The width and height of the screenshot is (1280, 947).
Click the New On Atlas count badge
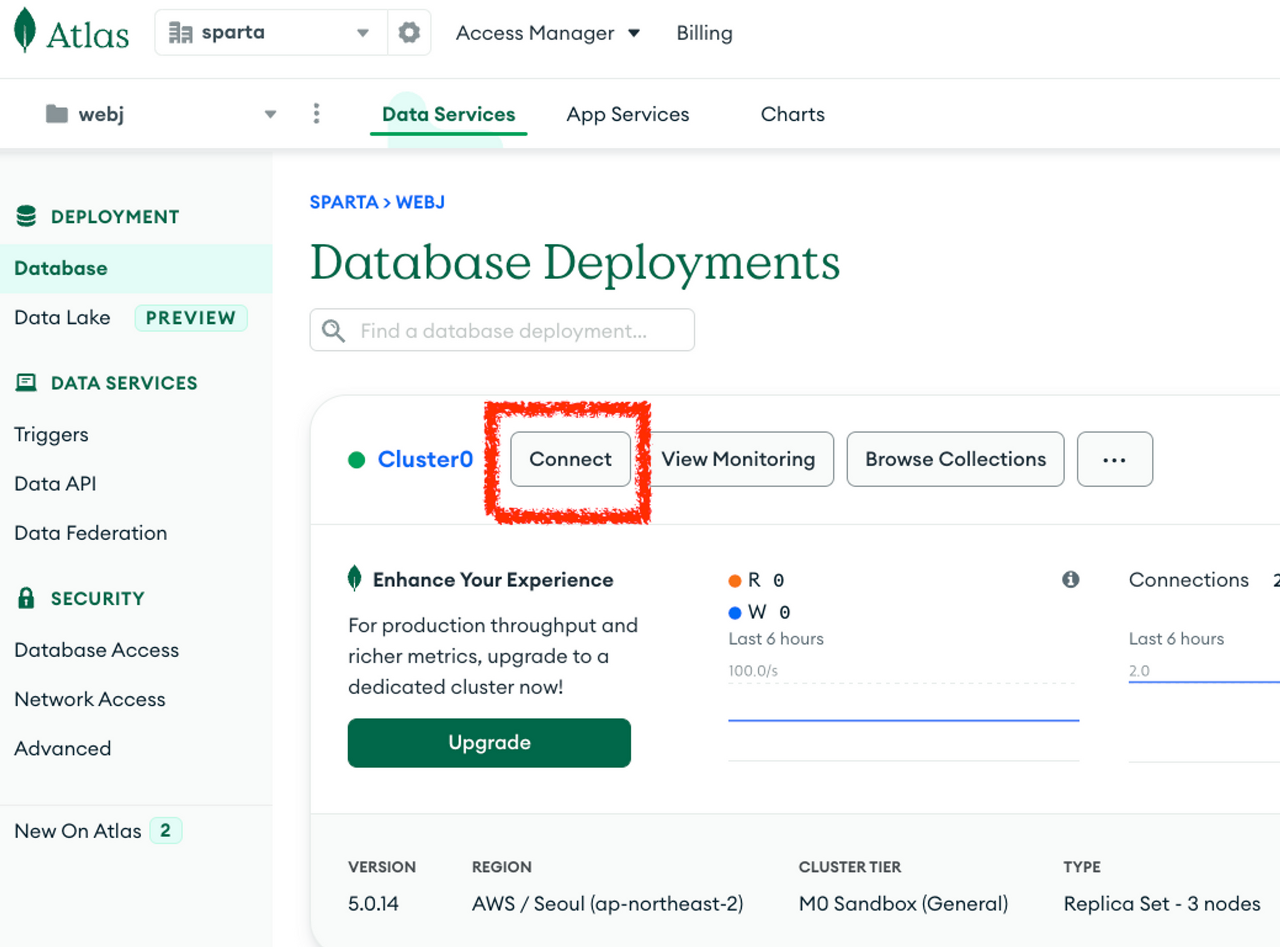pos(166,831)
